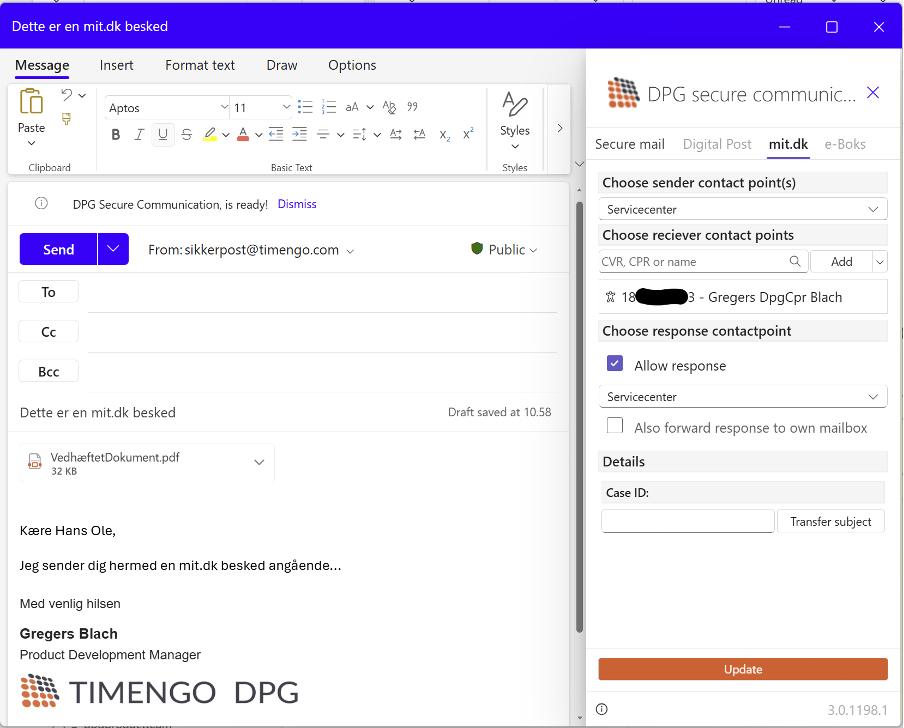Apply subscript formatting
Image resolution: width=904 pixels, height=728 pixels.
pyautogui.click(x=445, y=135)
